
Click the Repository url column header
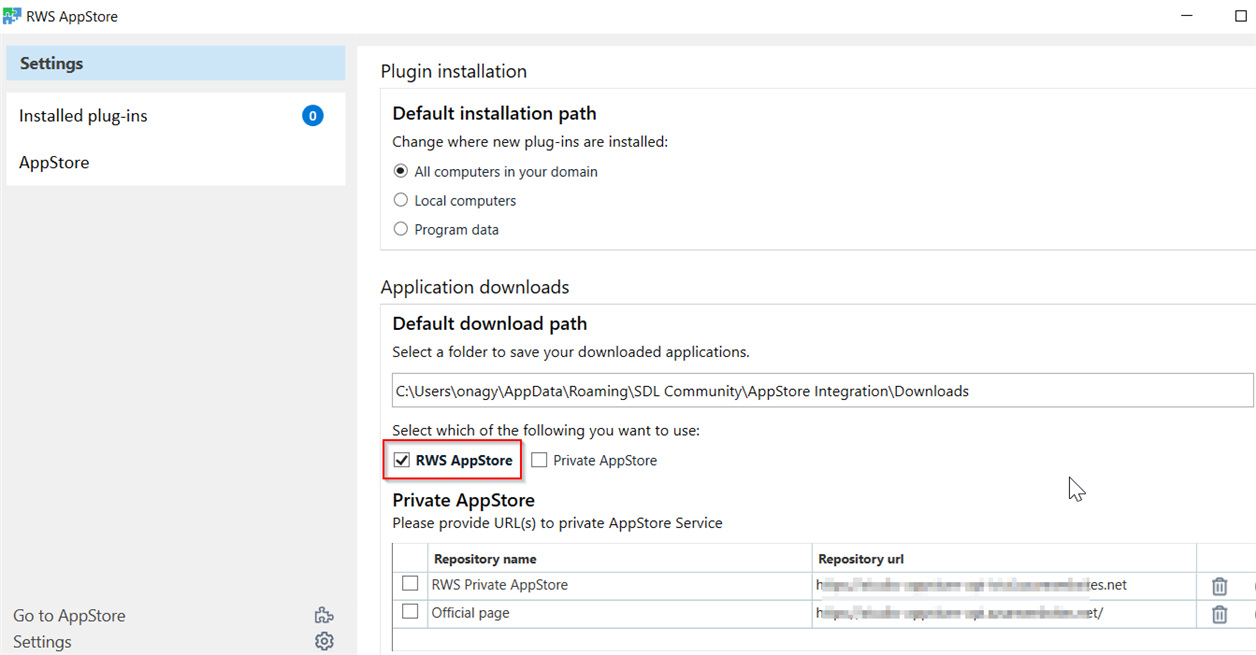pos(1004,559)
